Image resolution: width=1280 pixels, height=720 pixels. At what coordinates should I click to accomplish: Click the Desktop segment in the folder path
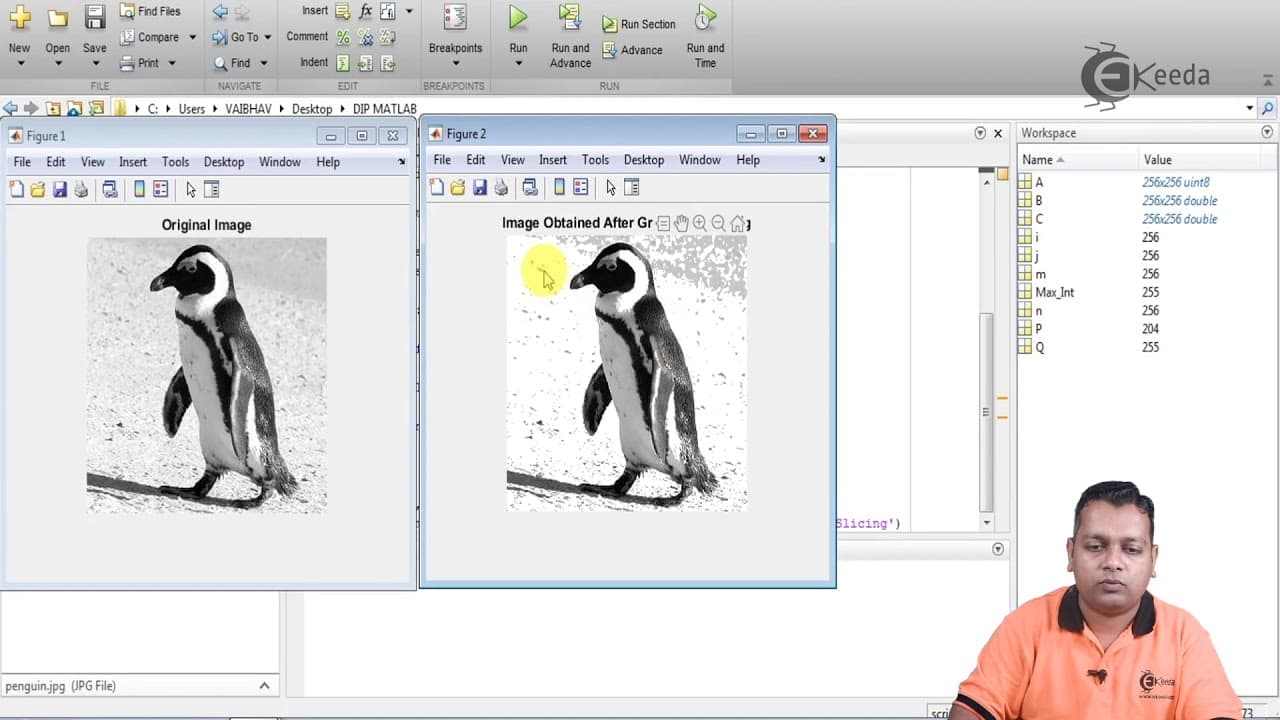(312, 109)
